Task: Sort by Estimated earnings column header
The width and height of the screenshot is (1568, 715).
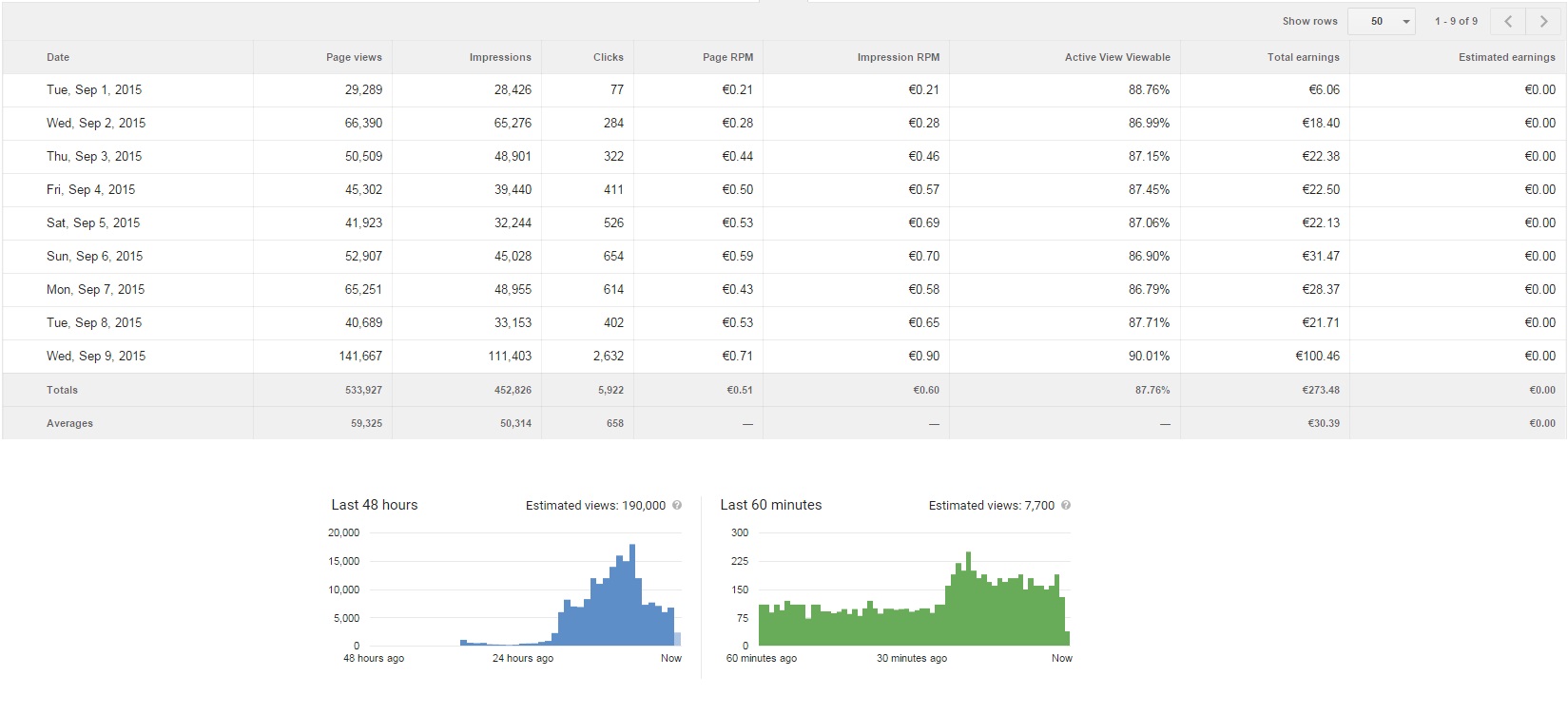Action: tap(1506, 57)
